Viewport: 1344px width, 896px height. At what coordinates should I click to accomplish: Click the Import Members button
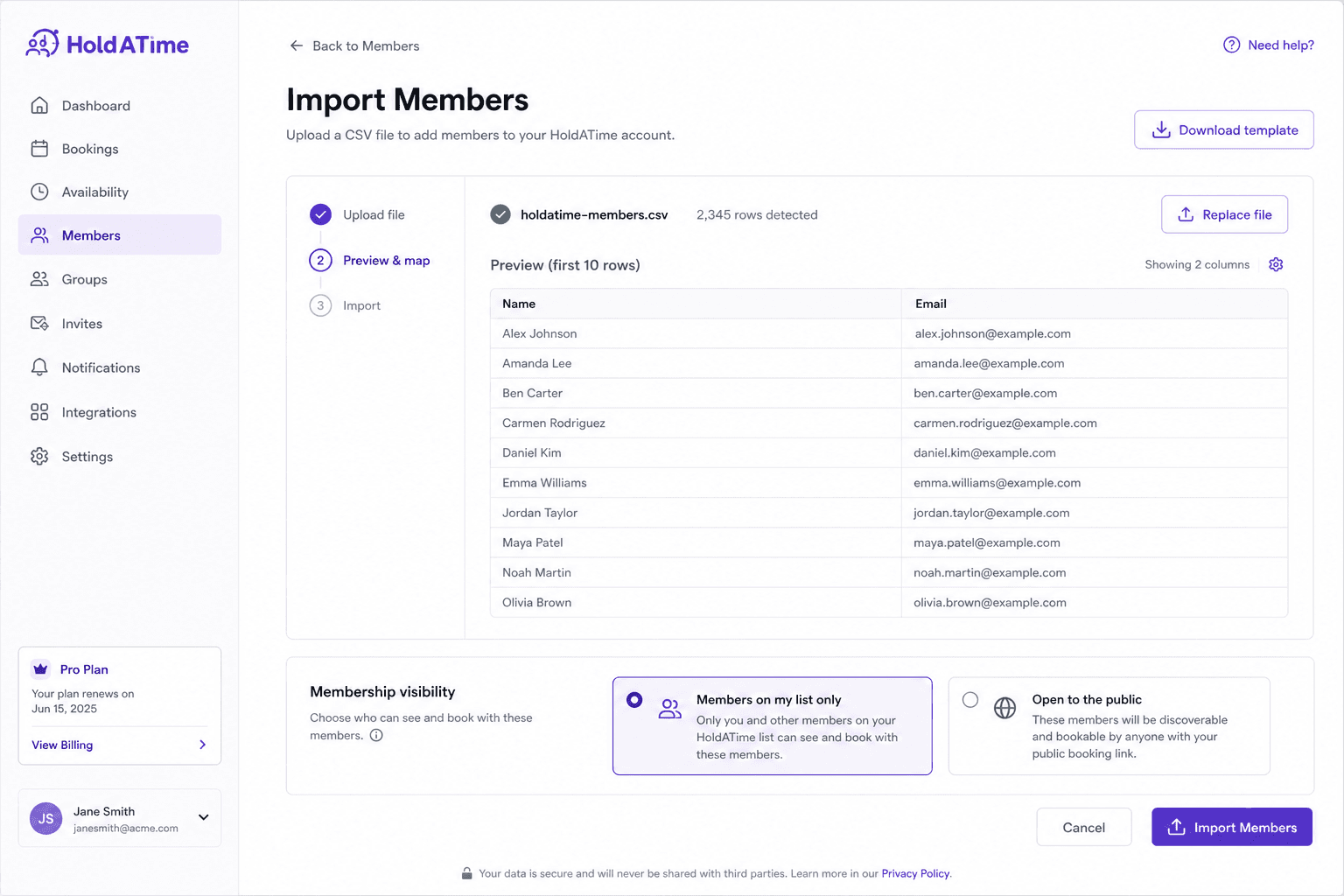(x=1232, y=827)
